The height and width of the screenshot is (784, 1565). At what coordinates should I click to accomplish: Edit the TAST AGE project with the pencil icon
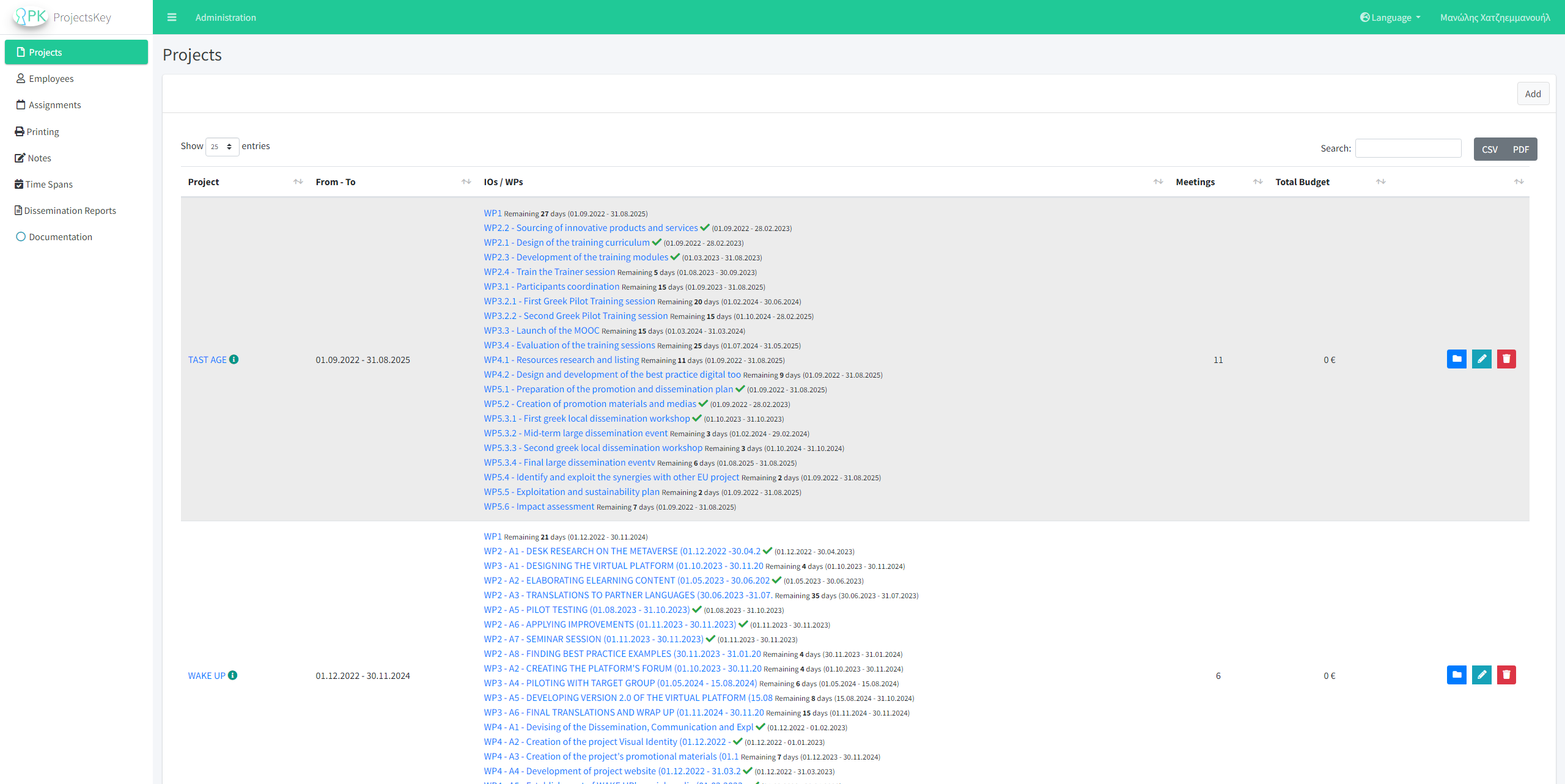point(1481,359)
